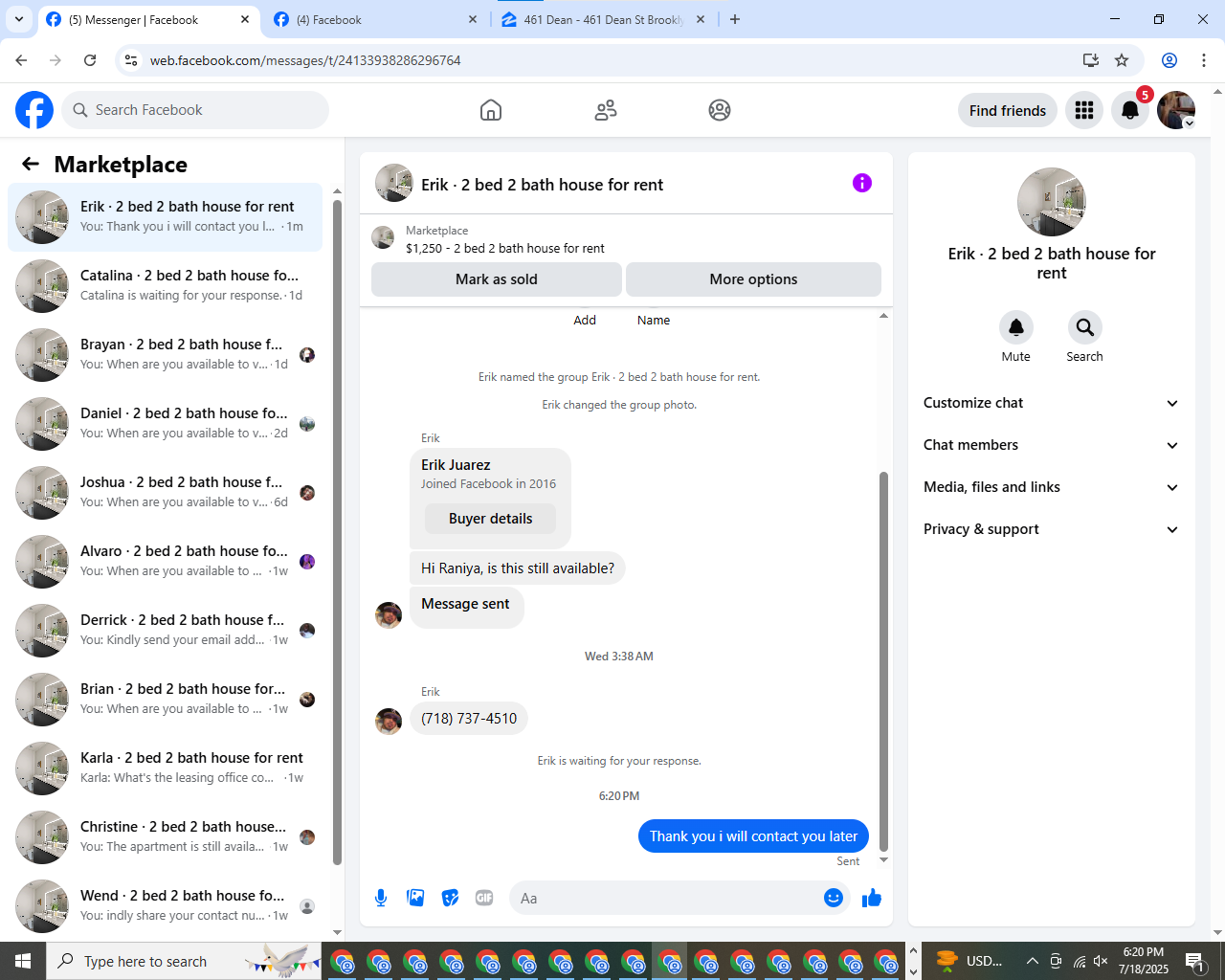Open account profile picture menu

tap(1176, 110)
